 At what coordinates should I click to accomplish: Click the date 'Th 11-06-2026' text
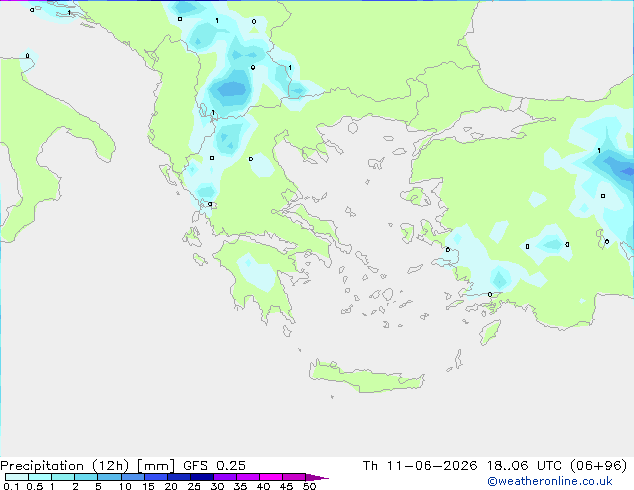(420, 466)
